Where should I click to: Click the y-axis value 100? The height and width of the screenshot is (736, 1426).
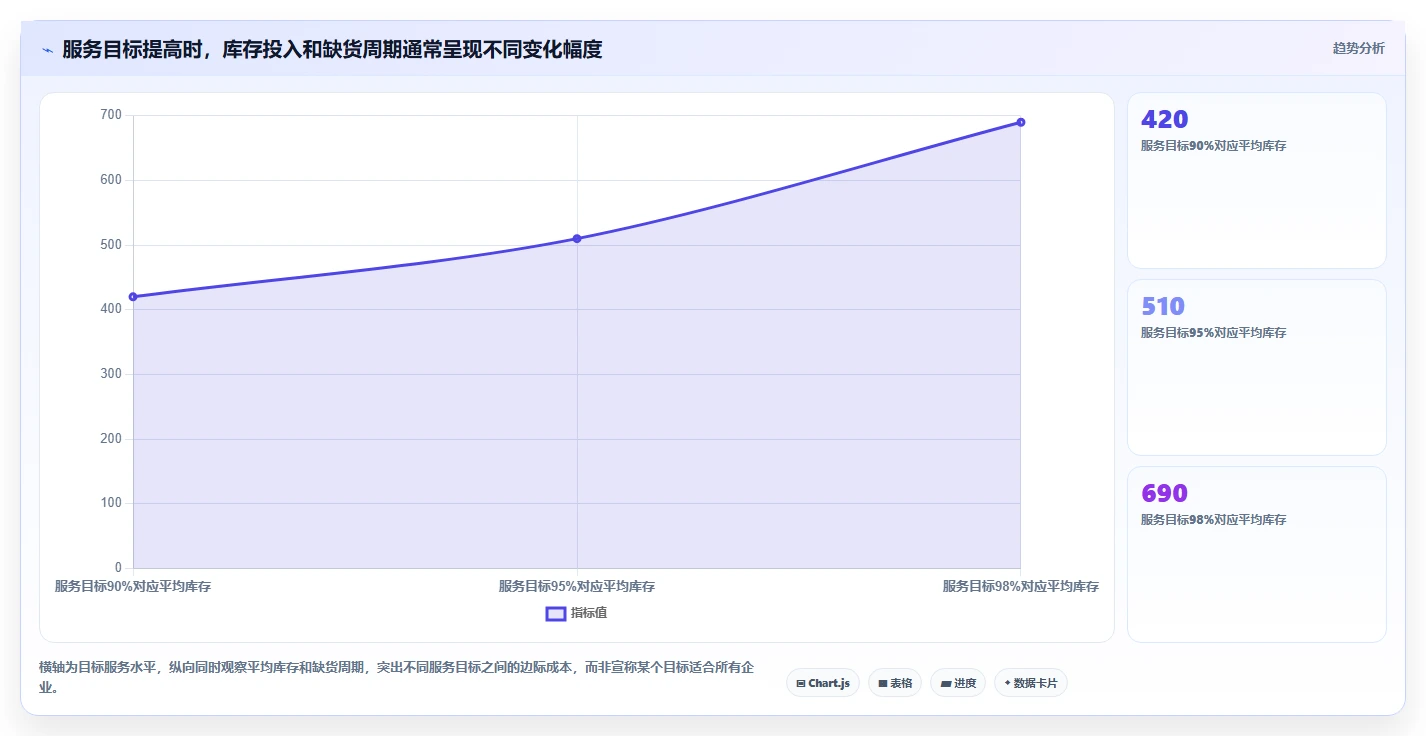coord(111,503)
